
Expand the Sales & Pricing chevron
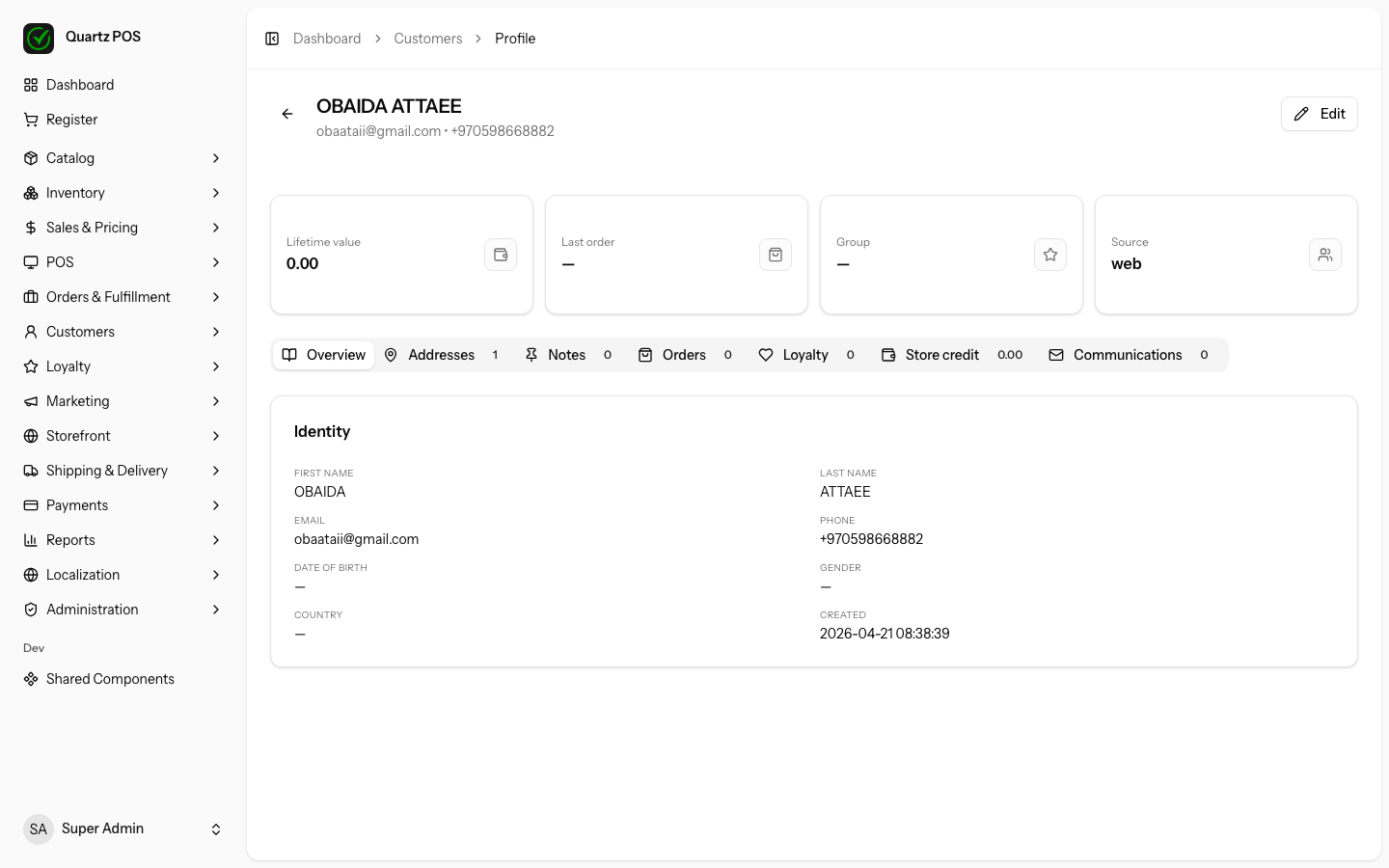tap(216, 228)
